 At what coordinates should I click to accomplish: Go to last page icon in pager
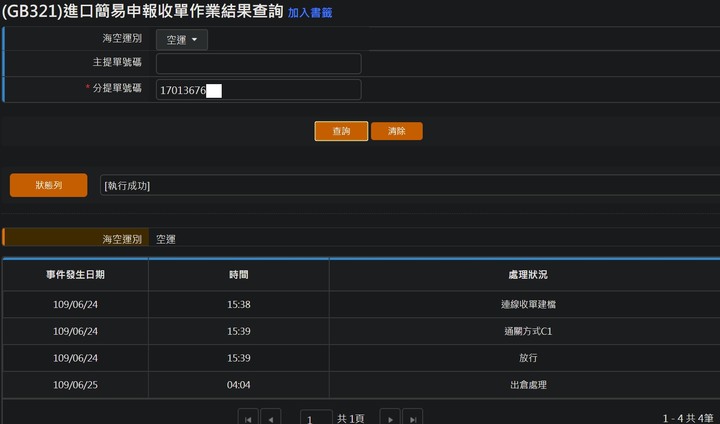tap(412, 418)
